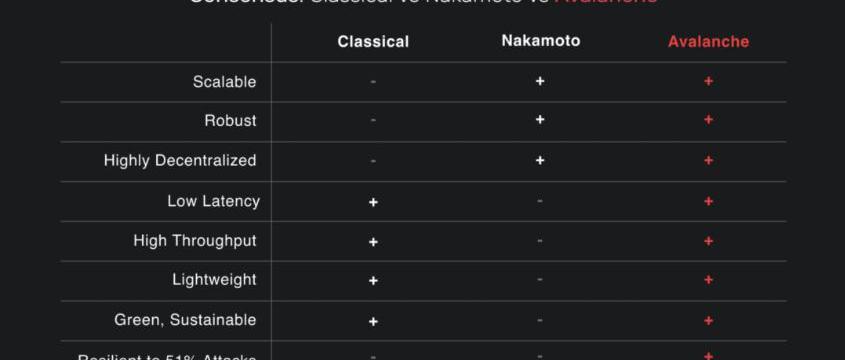
Task: Click Nakamoto's plus icon for Scalable
Action: tap(540, 81)
